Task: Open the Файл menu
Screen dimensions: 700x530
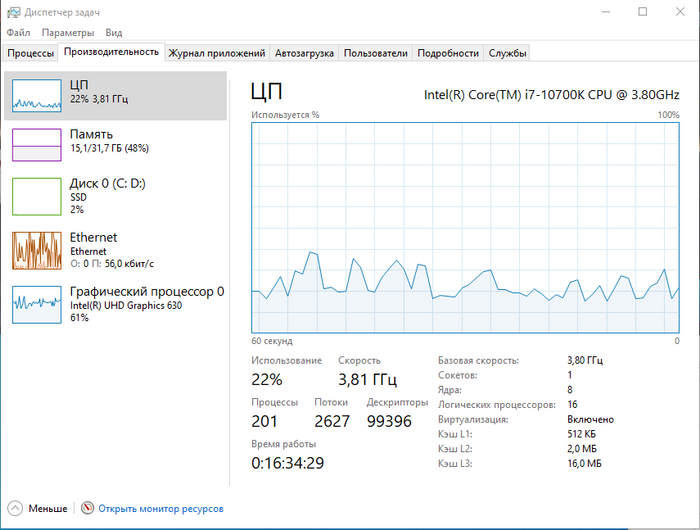Action: click(x=18, y=33)
